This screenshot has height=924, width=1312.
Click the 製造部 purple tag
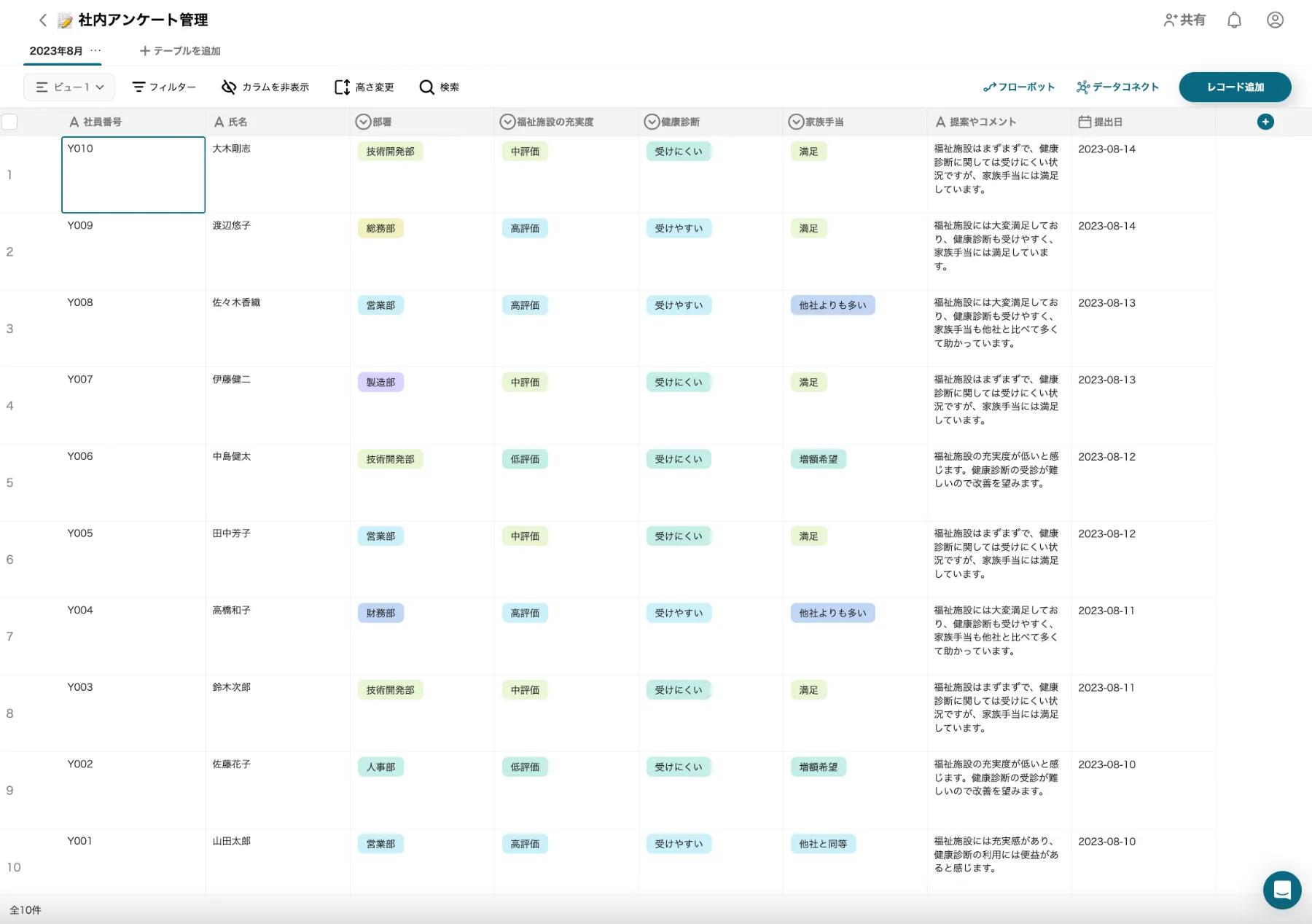[x=380, y=383]
